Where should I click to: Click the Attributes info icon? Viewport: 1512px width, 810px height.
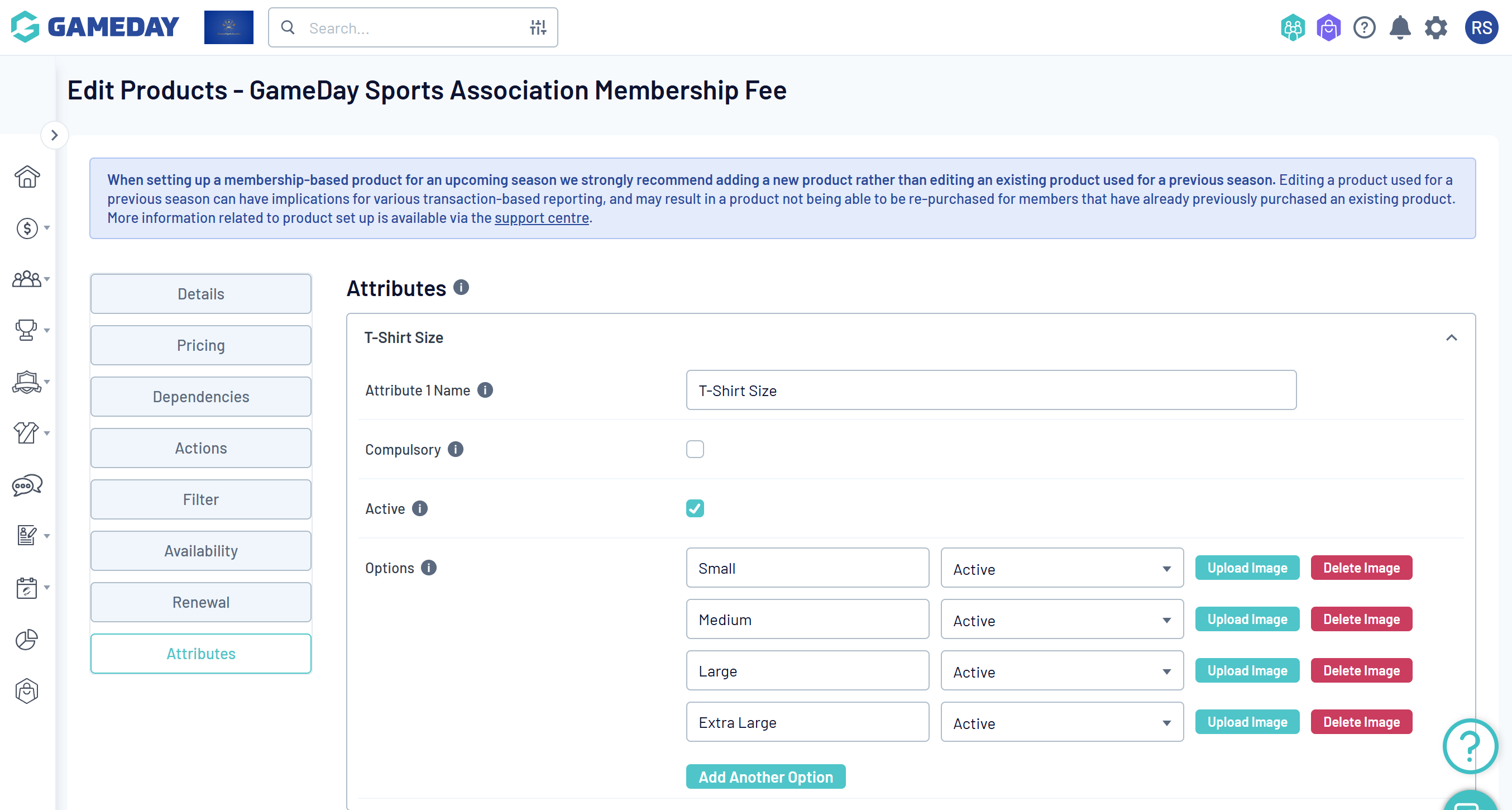(x=461, y=287)
